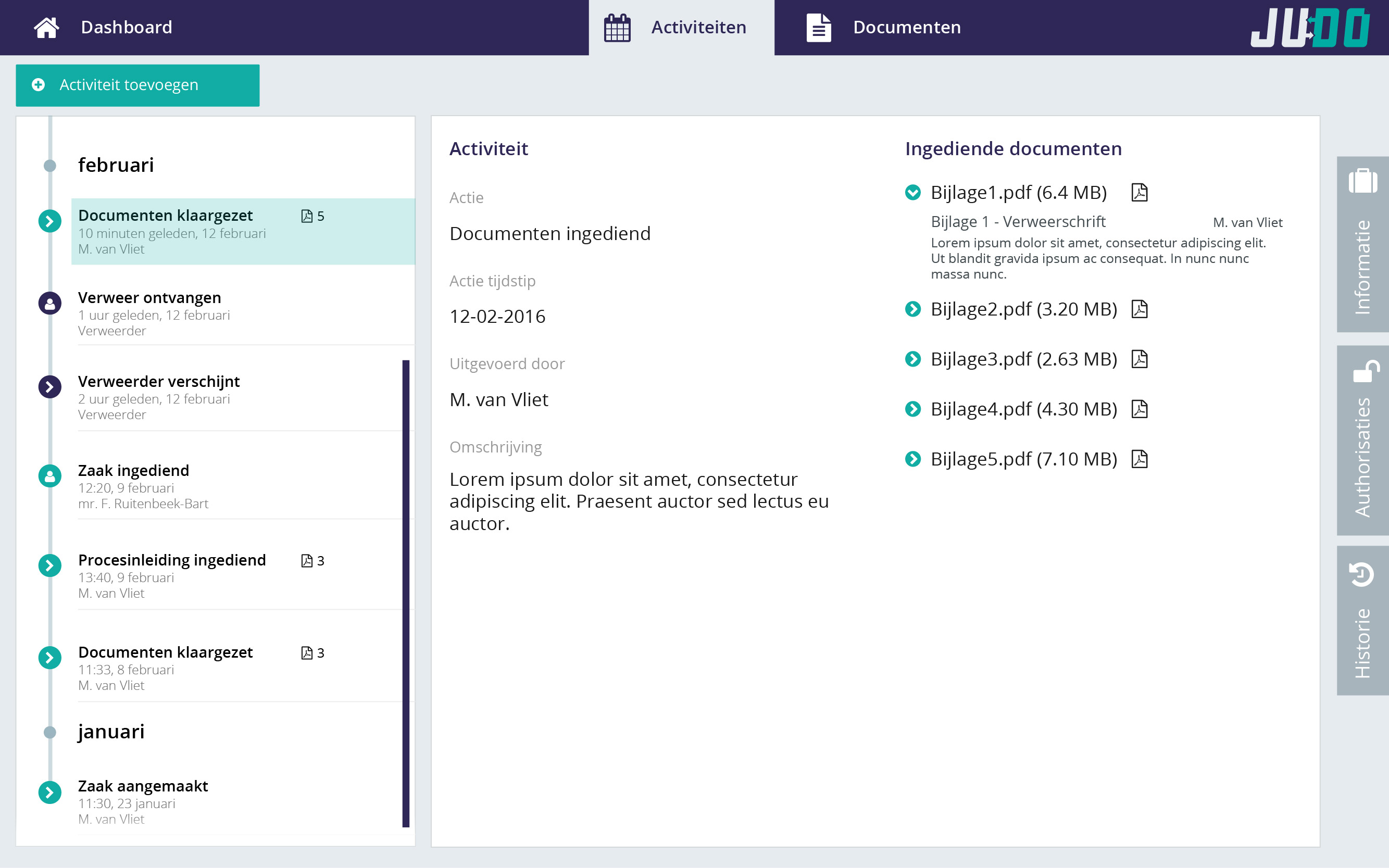Click the Documenten file icon

tap(819, 28)
